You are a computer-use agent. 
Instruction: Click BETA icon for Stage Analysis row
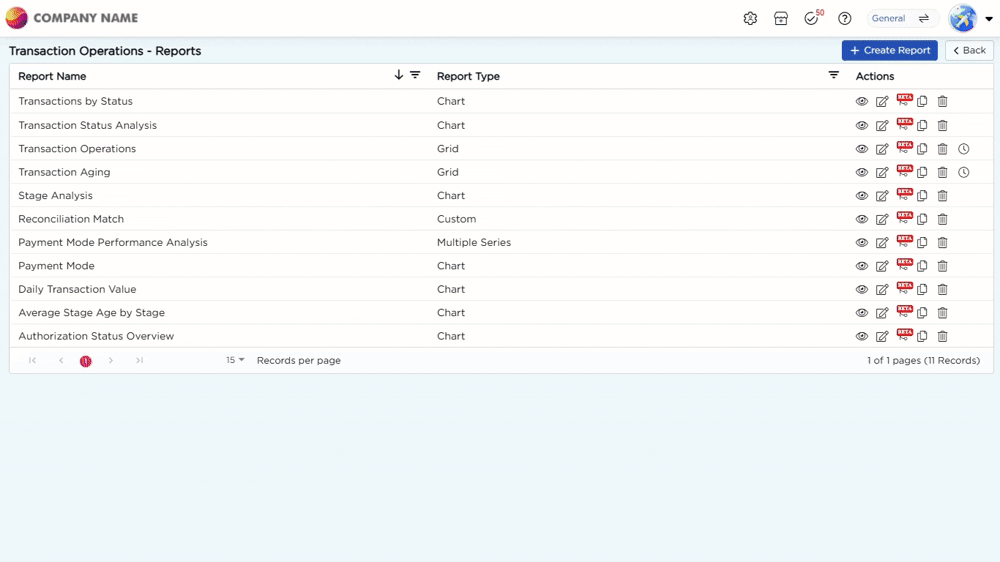click(904, 194)
